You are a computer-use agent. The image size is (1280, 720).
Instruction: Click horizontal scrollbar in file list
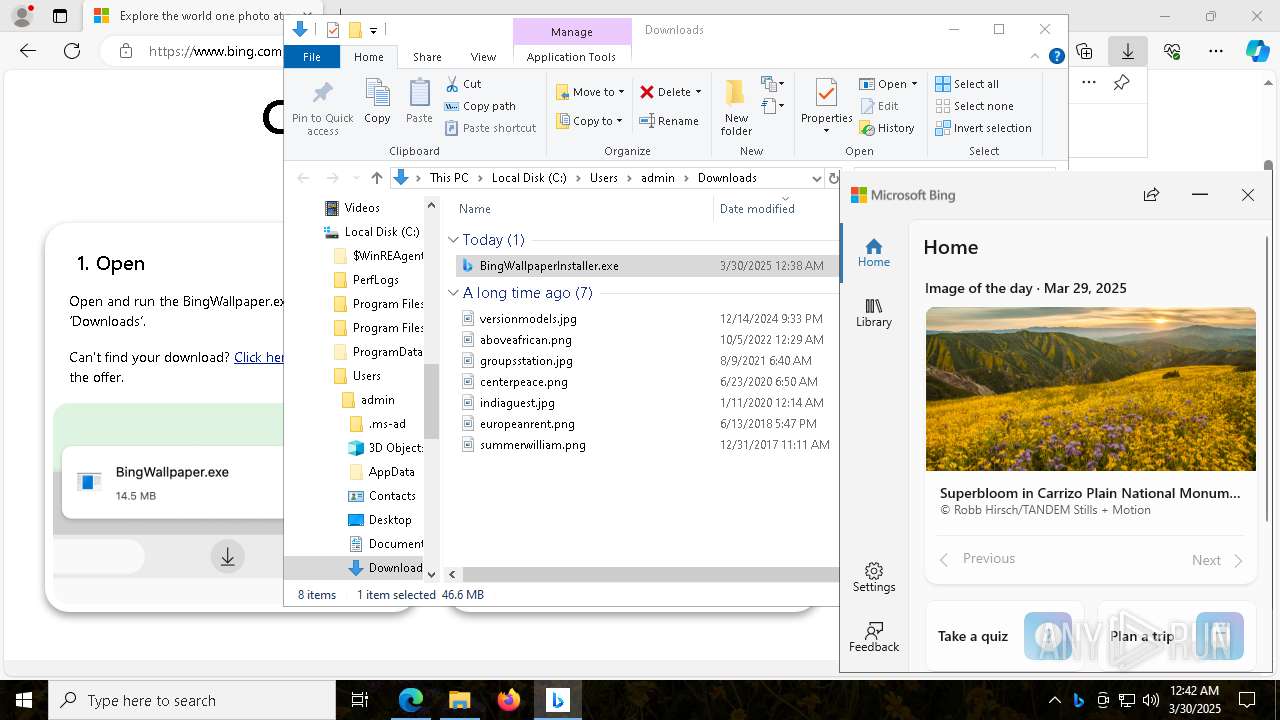(650, 574)
